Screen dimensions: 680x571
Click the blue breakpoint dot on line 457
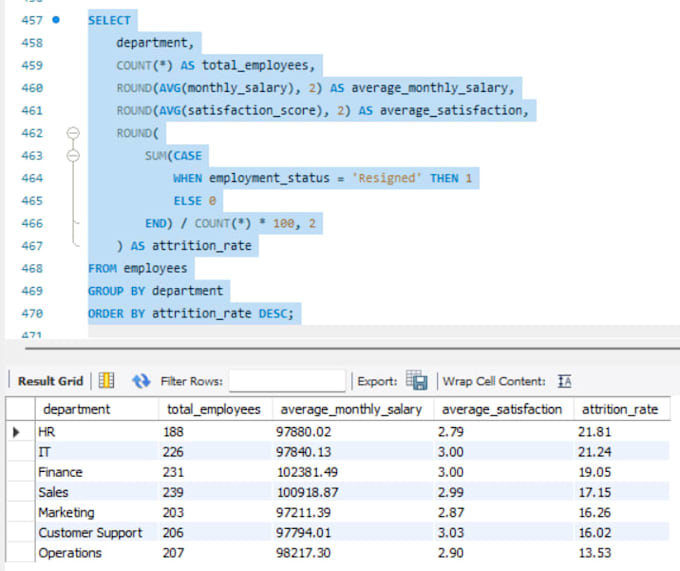pyautogui.click(x=56, y=20)
